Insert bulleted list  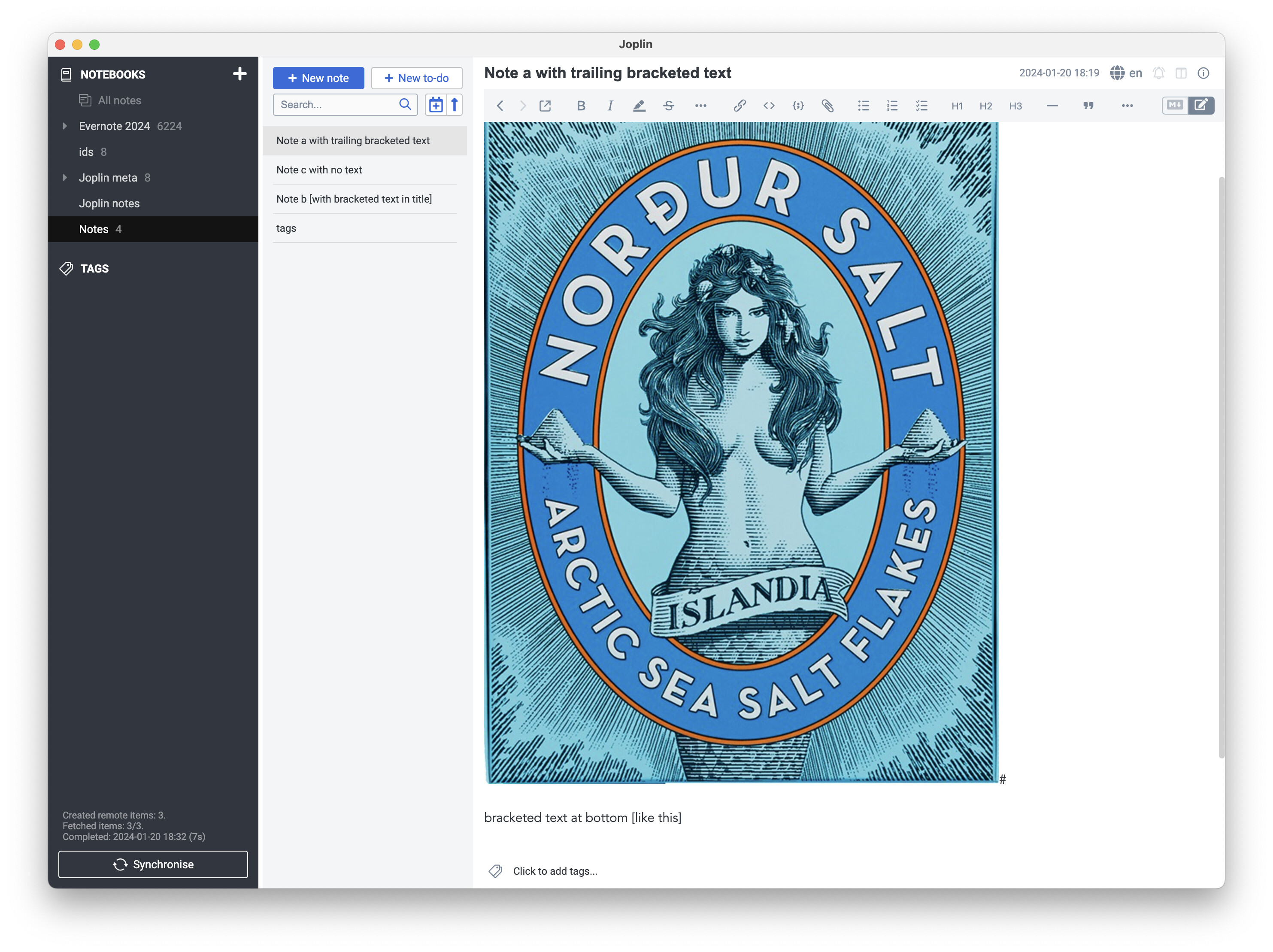click(x=863, y=106)
